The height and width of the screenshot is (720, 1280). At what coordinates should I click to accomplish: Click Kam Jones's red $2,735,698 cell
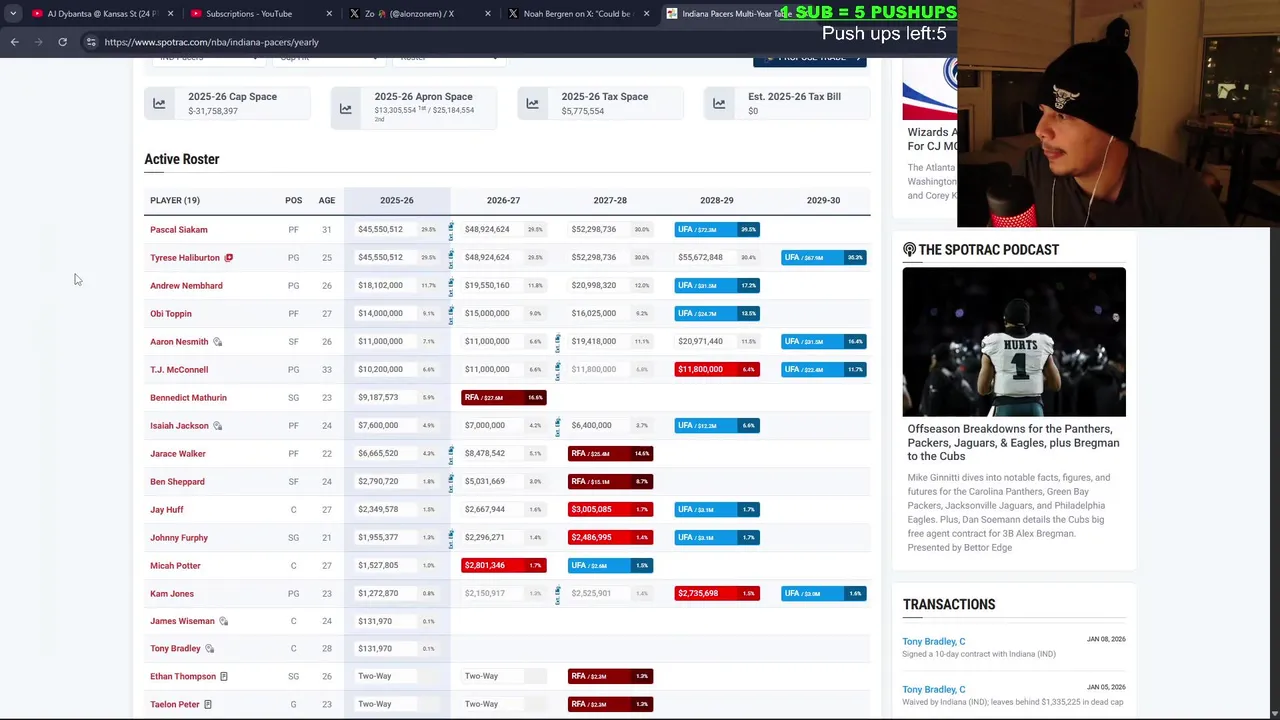(x=717, y=594)
